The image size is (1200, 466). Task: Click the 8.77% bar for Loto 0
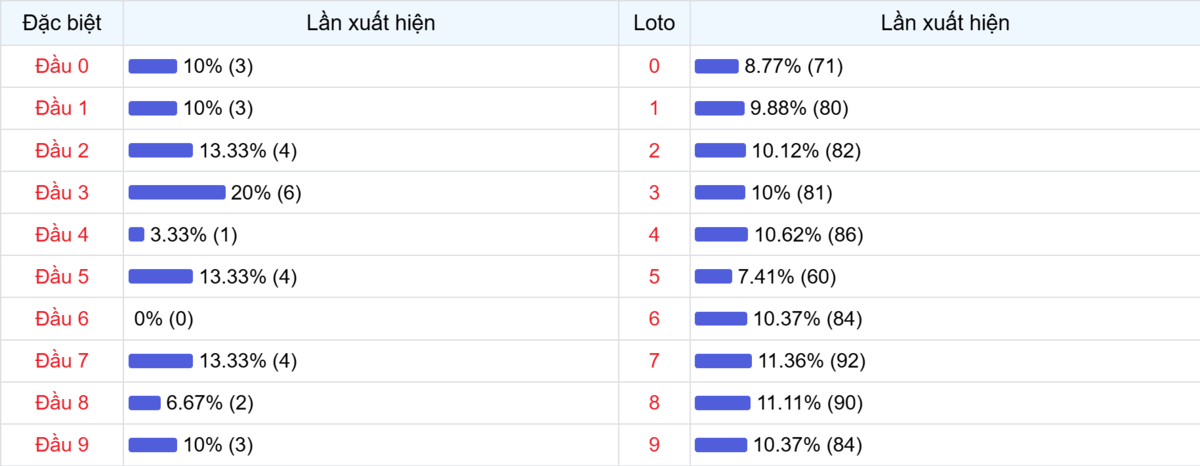coord(716,66)
